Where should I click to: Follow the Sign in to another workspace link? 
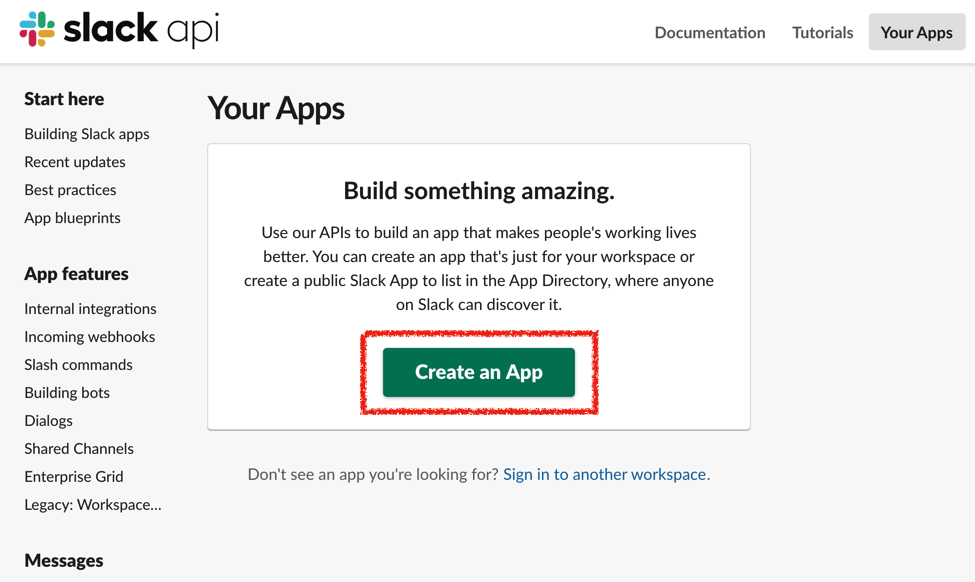tap(604, 474)
